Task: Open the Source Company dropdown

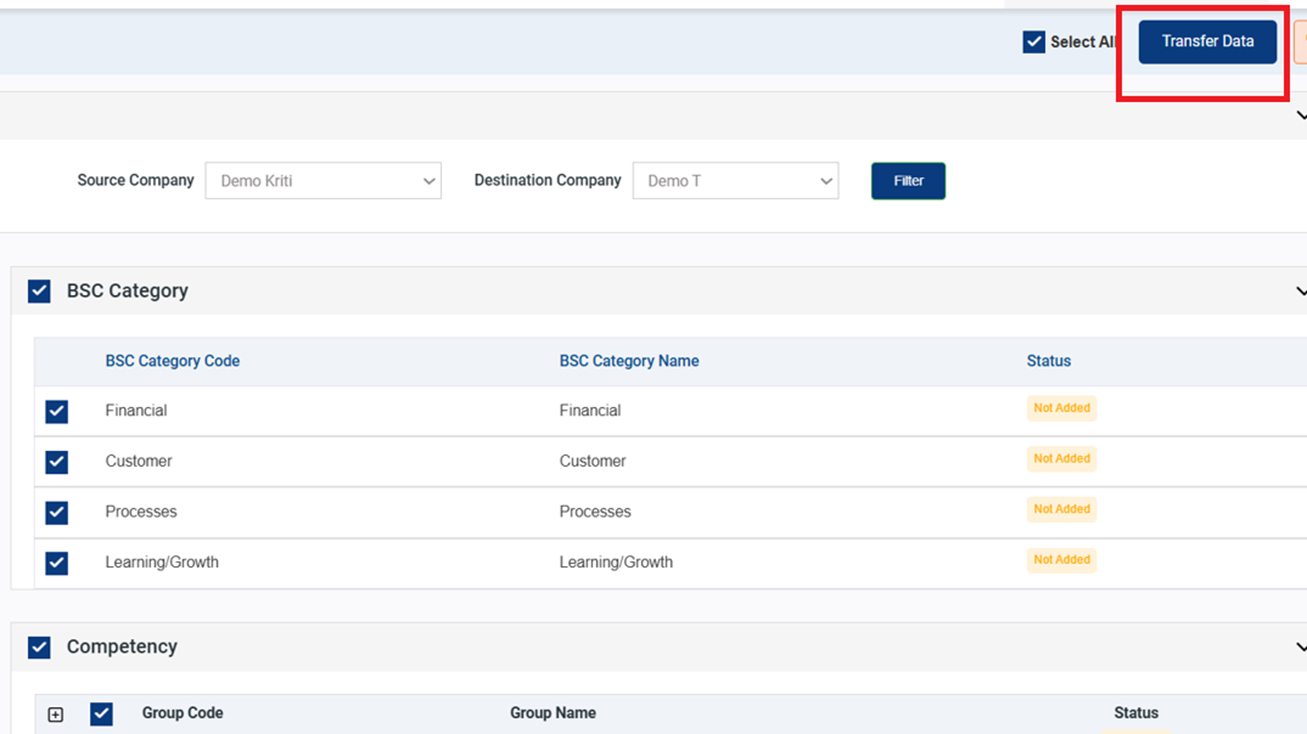Action: coord(323,181)
